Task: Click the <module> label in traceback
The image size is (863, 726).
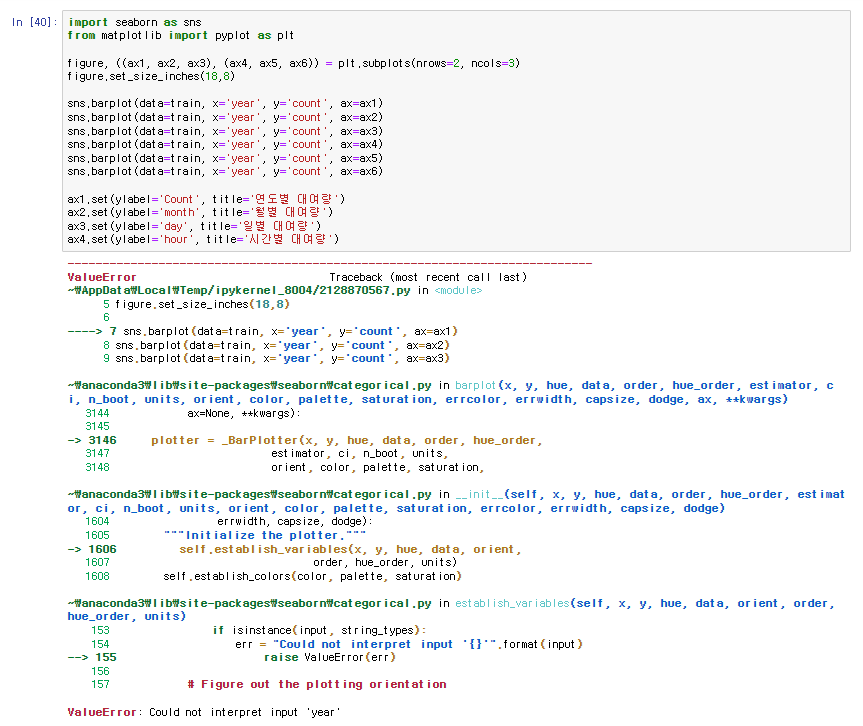Action: pos(458,290)
